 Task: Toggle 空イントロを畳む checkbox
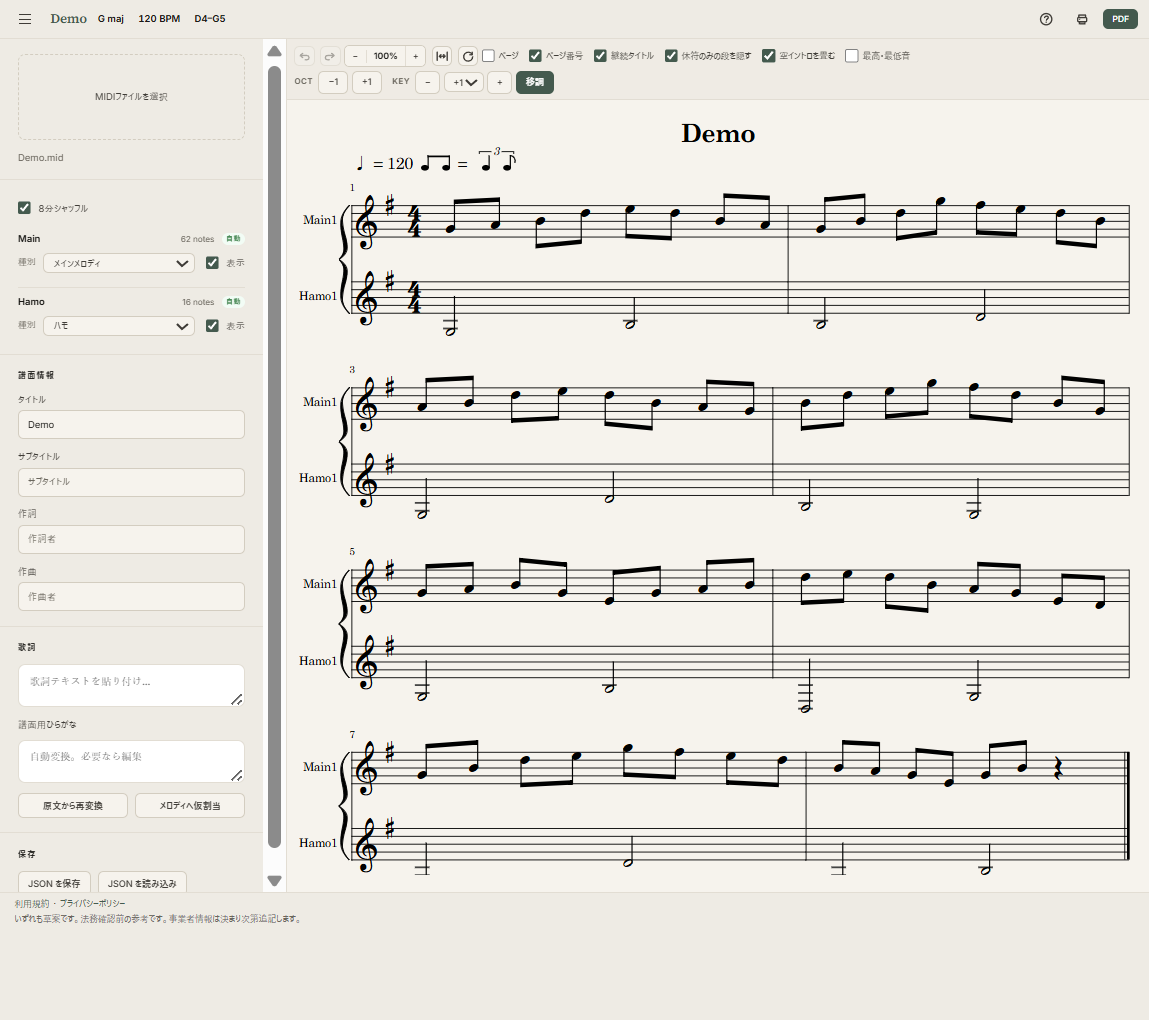[x=769, y=56]
